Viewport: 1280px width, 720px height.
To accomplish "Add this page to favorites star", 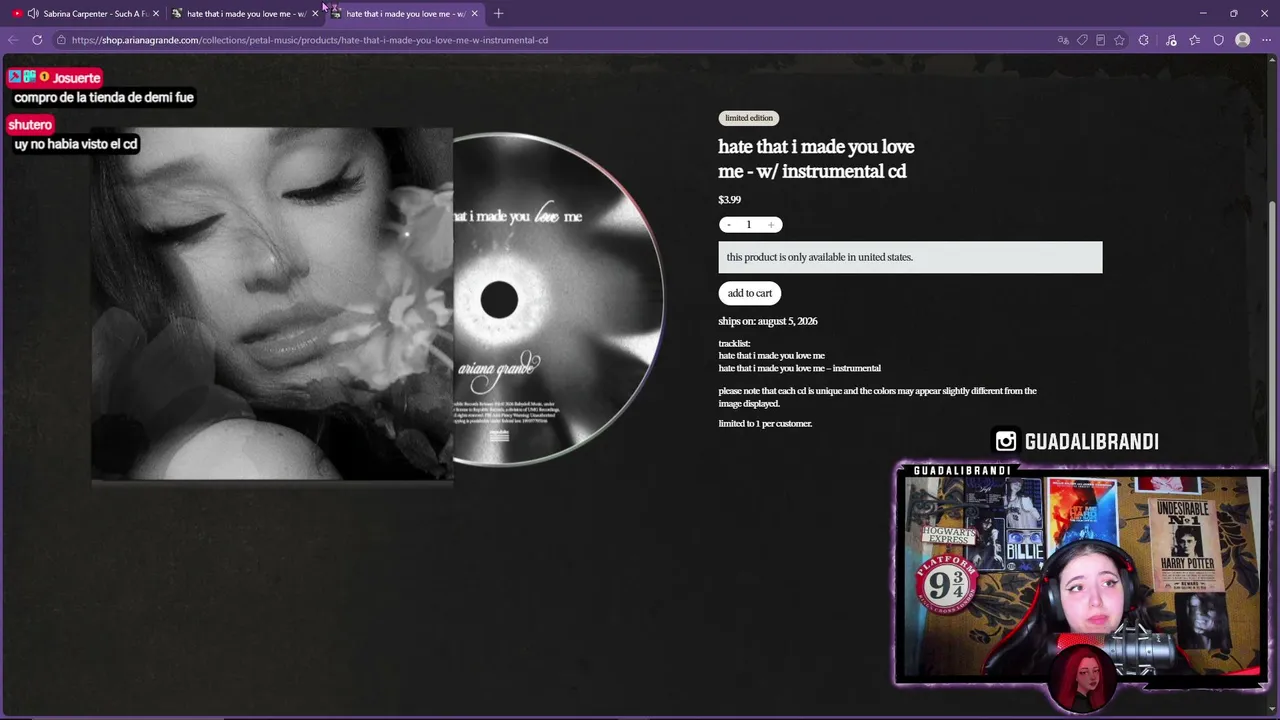I will [1119, 40].
